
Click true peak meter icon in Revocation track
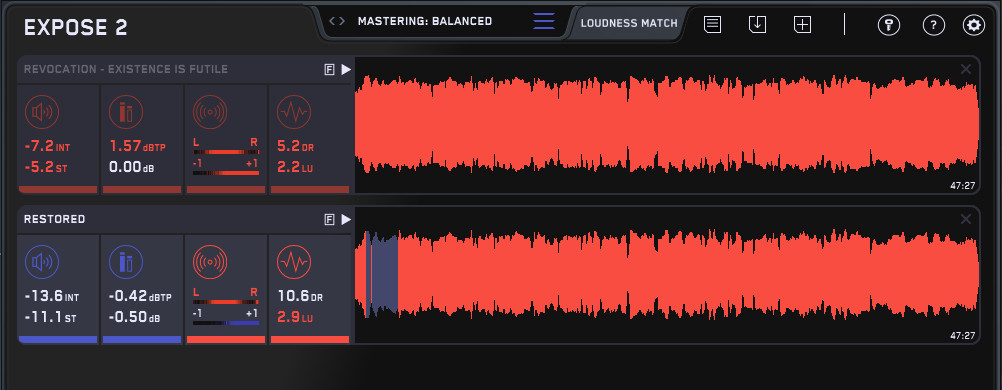(125, 113)
